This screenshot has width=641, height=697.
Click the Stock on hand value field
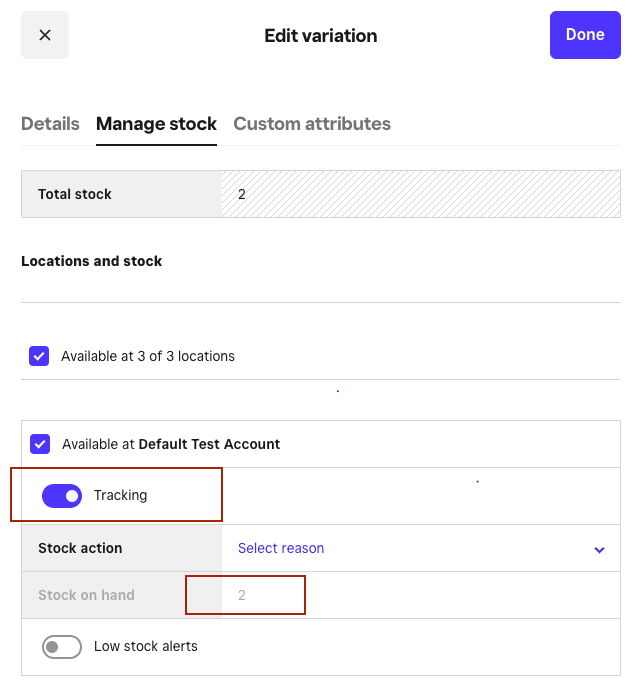coord(420,595)
